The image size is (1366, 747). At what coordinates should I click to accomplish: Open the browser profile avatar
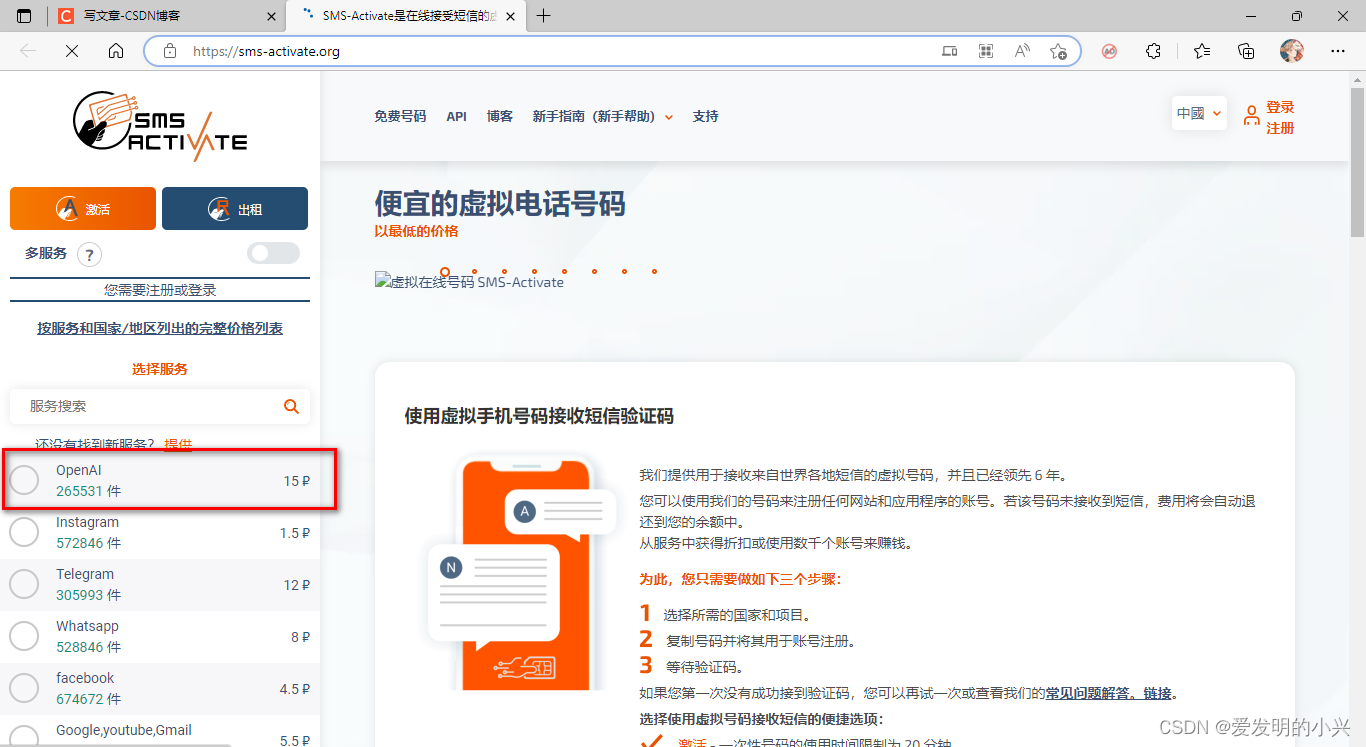(1292, 51)
